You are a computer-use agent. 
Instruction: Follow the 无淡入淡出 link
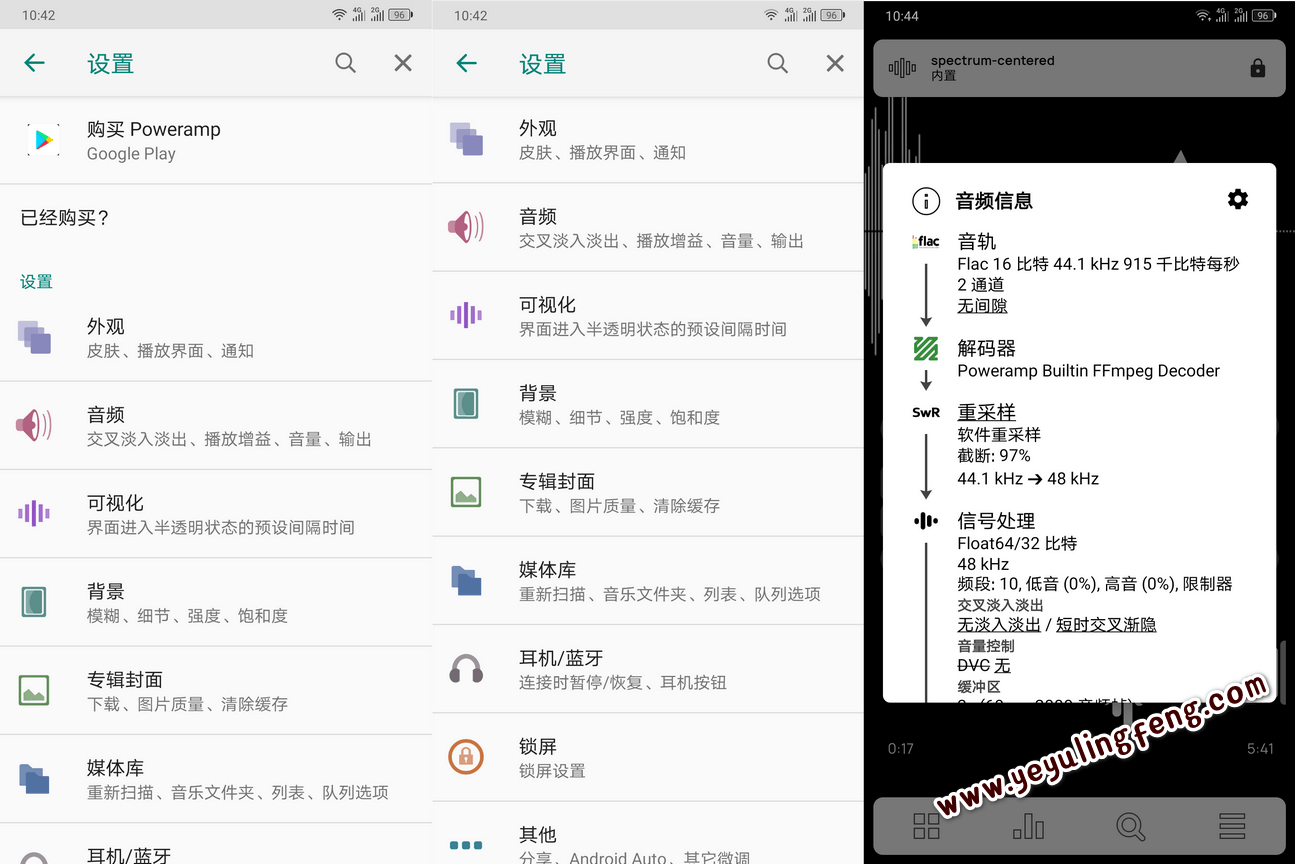click(999, 625)
